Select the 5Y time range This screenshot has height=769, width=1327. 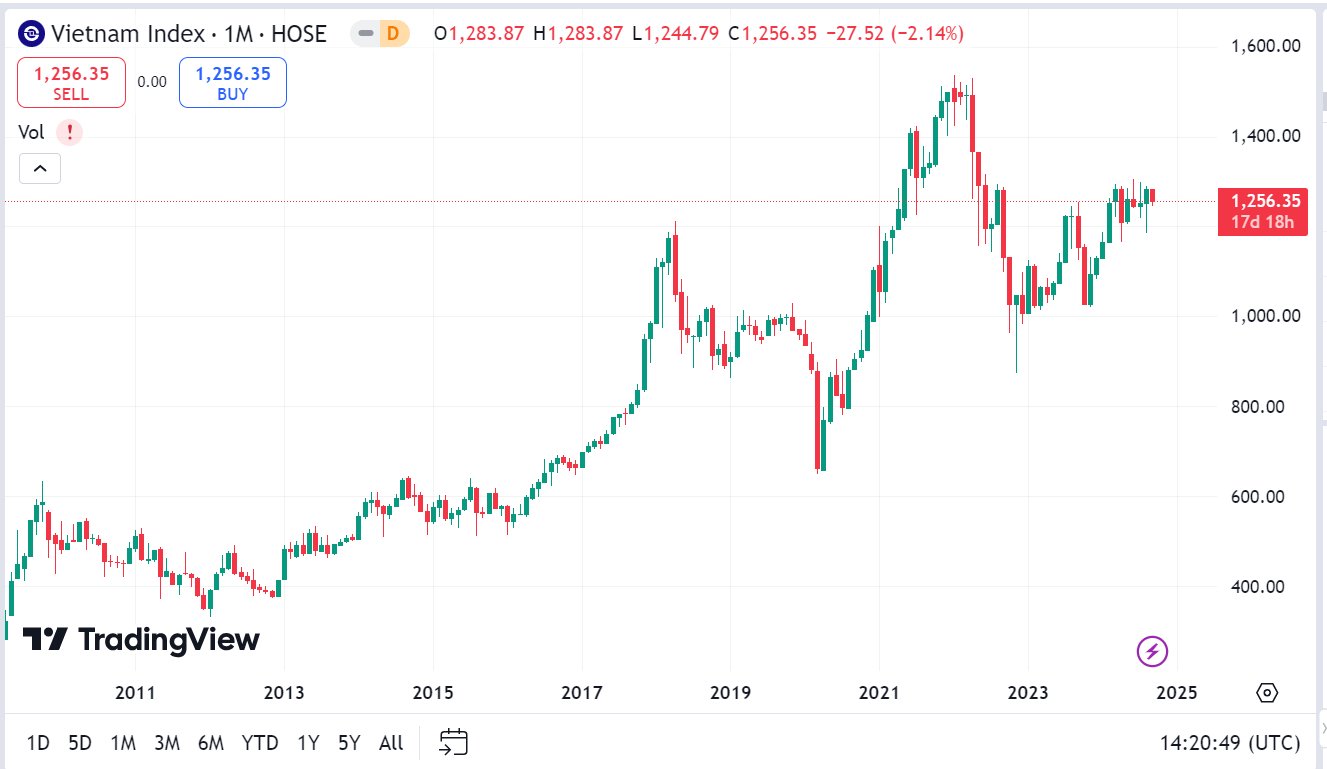[x=349, y=743]
